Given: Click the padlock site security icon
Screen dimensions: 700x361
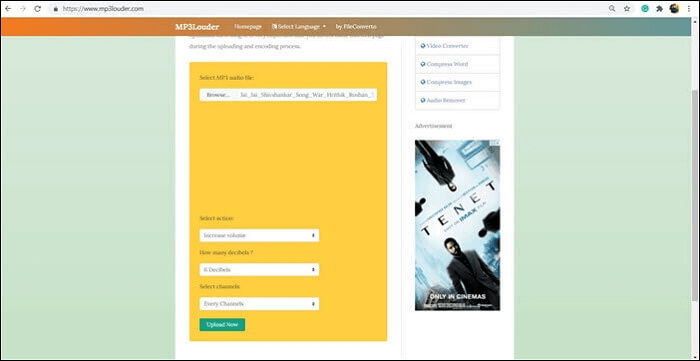Looking at the screenshot, I should (x=55, y=8).
